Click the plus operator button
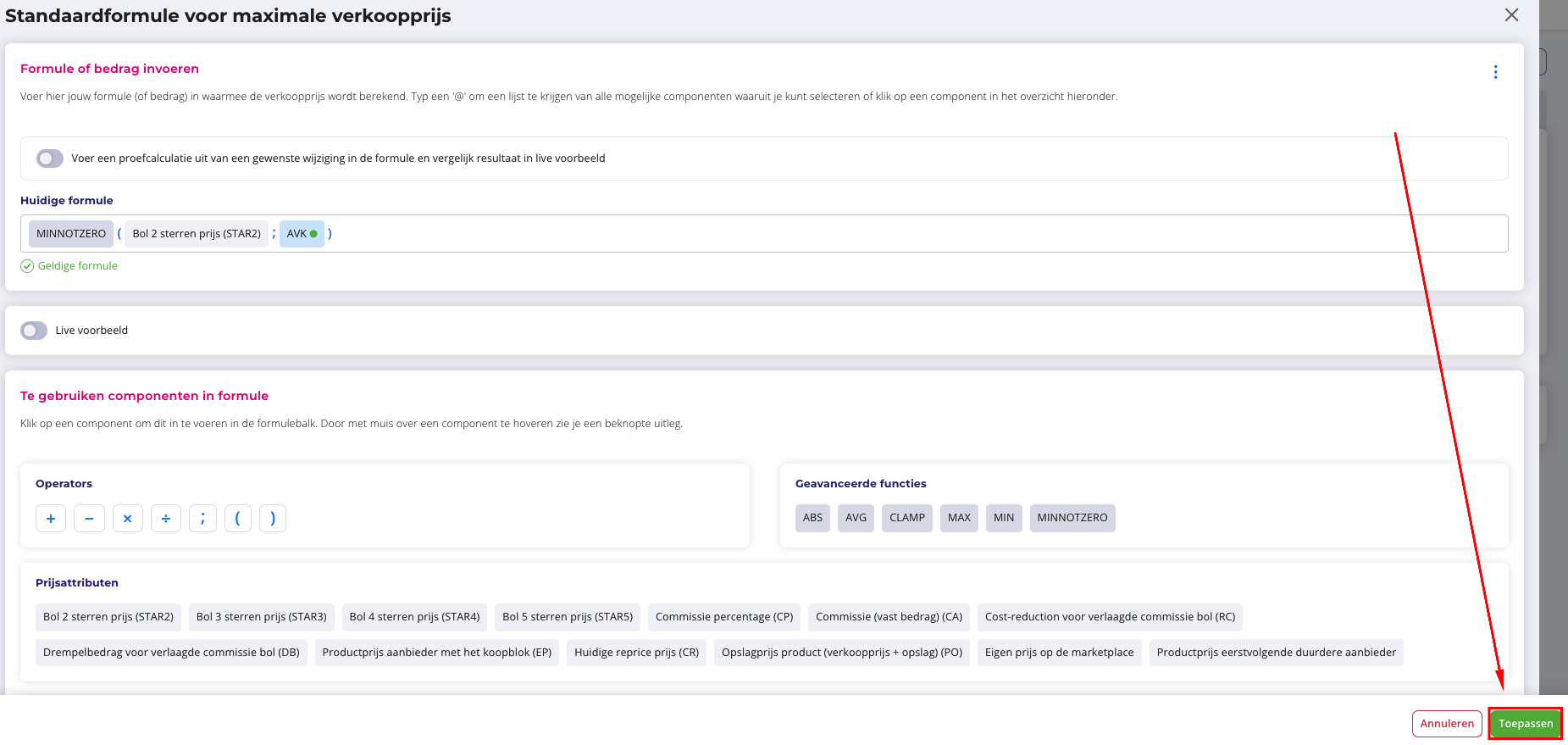Screen dimensions: 1568x745 point(51,518)
